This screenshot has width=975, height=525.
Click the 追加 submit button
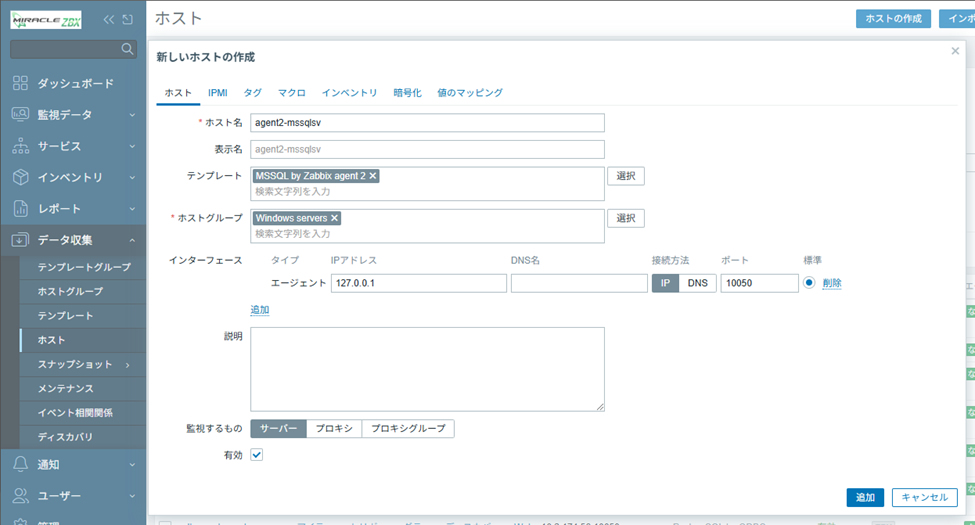[x=864, y=497]
